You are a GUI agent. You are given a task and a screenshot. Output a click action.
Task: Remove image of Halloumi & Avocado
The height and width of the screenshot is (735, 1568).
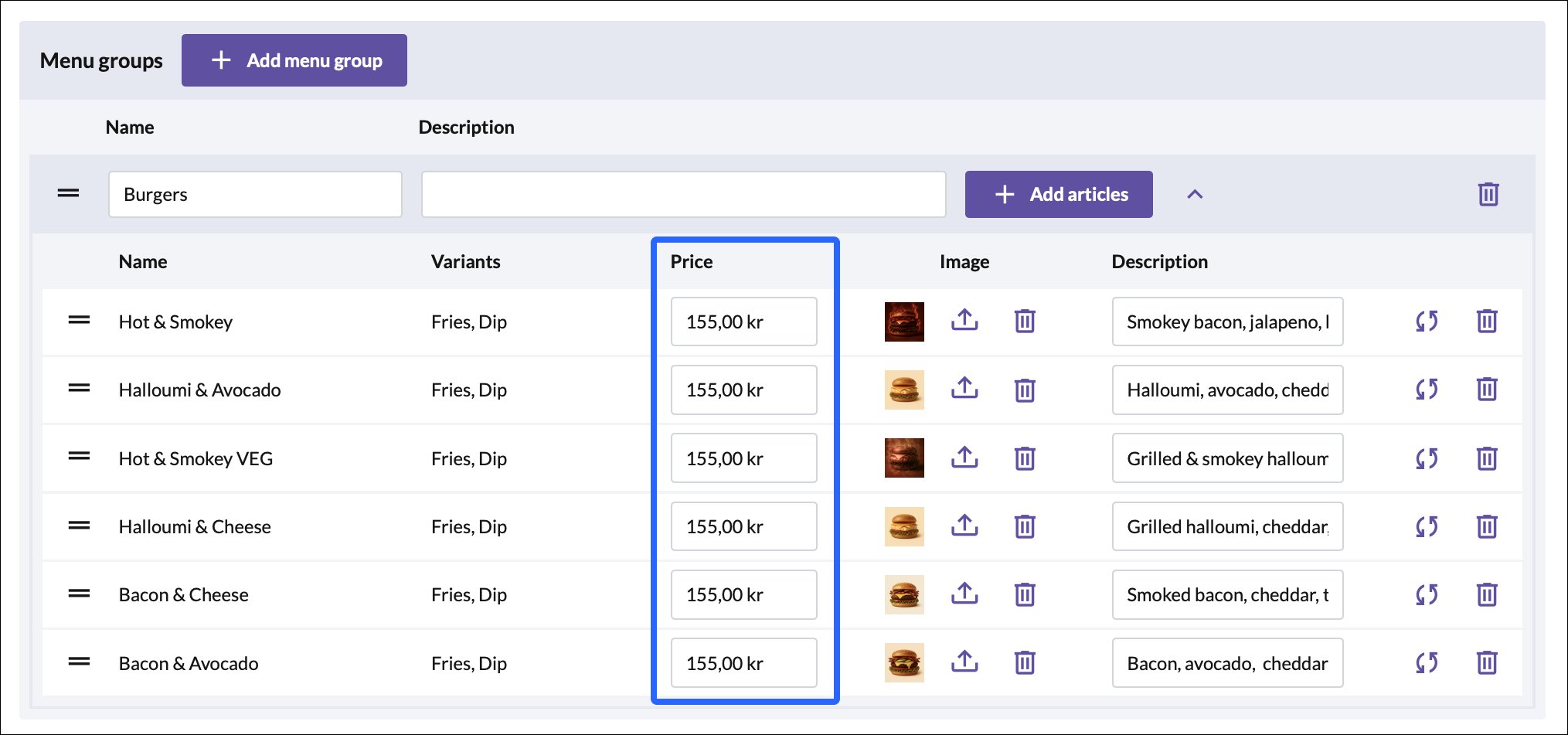coord(1024,390)
